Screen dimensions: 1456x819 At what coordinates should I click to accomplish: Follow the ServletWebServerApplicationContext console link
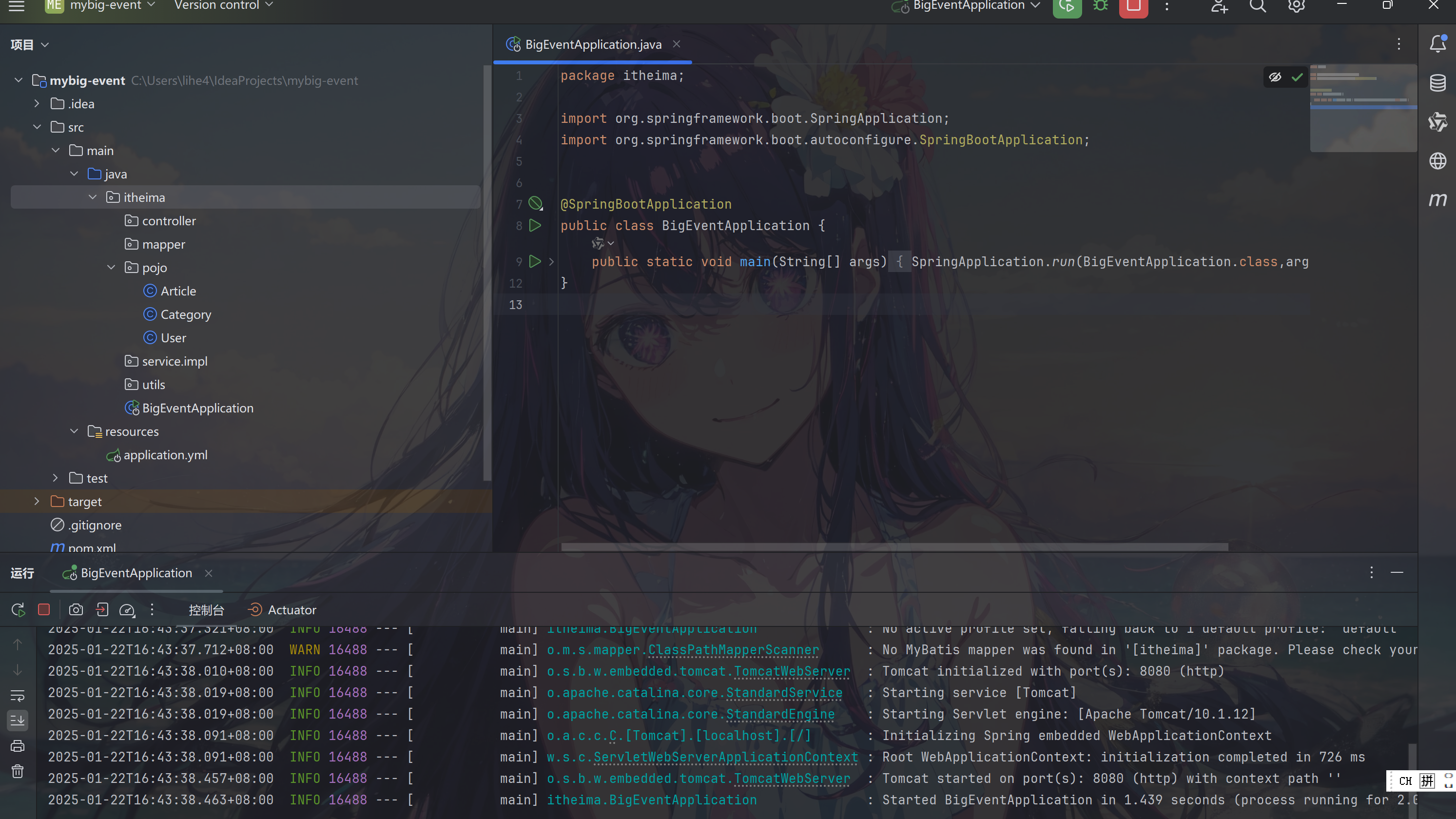pyautogui.click(x=726, y=758)
